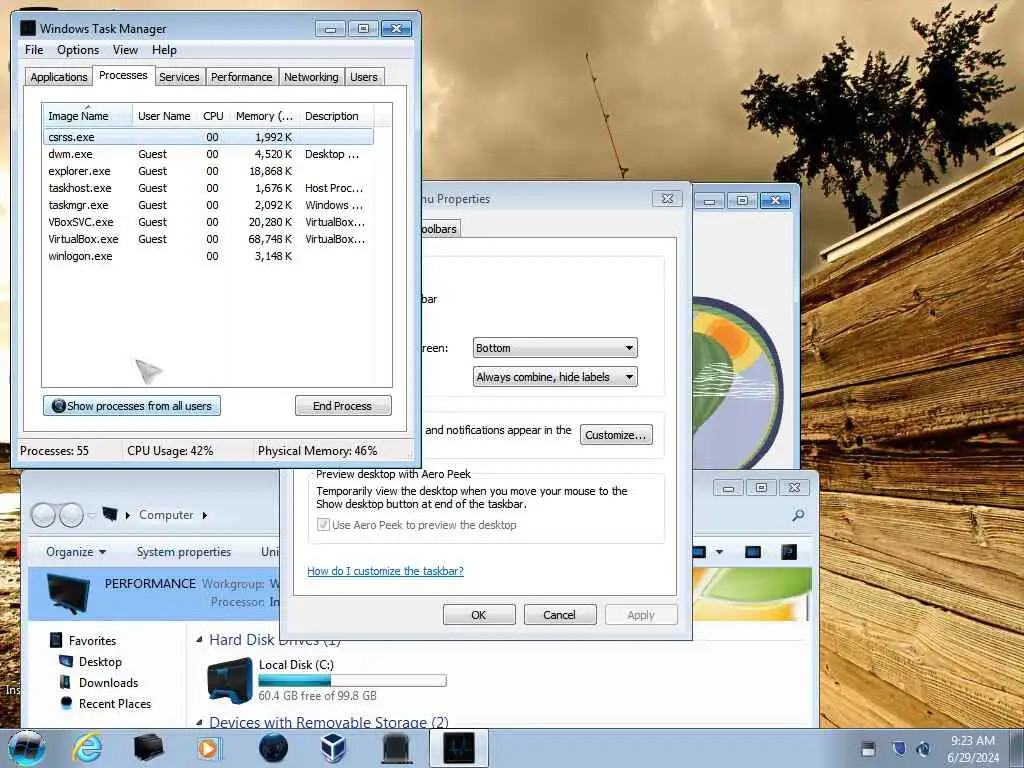Screen dimensions: 1024x768
Task: Open Options menu in Task Manager
Action: click(78, 50)
